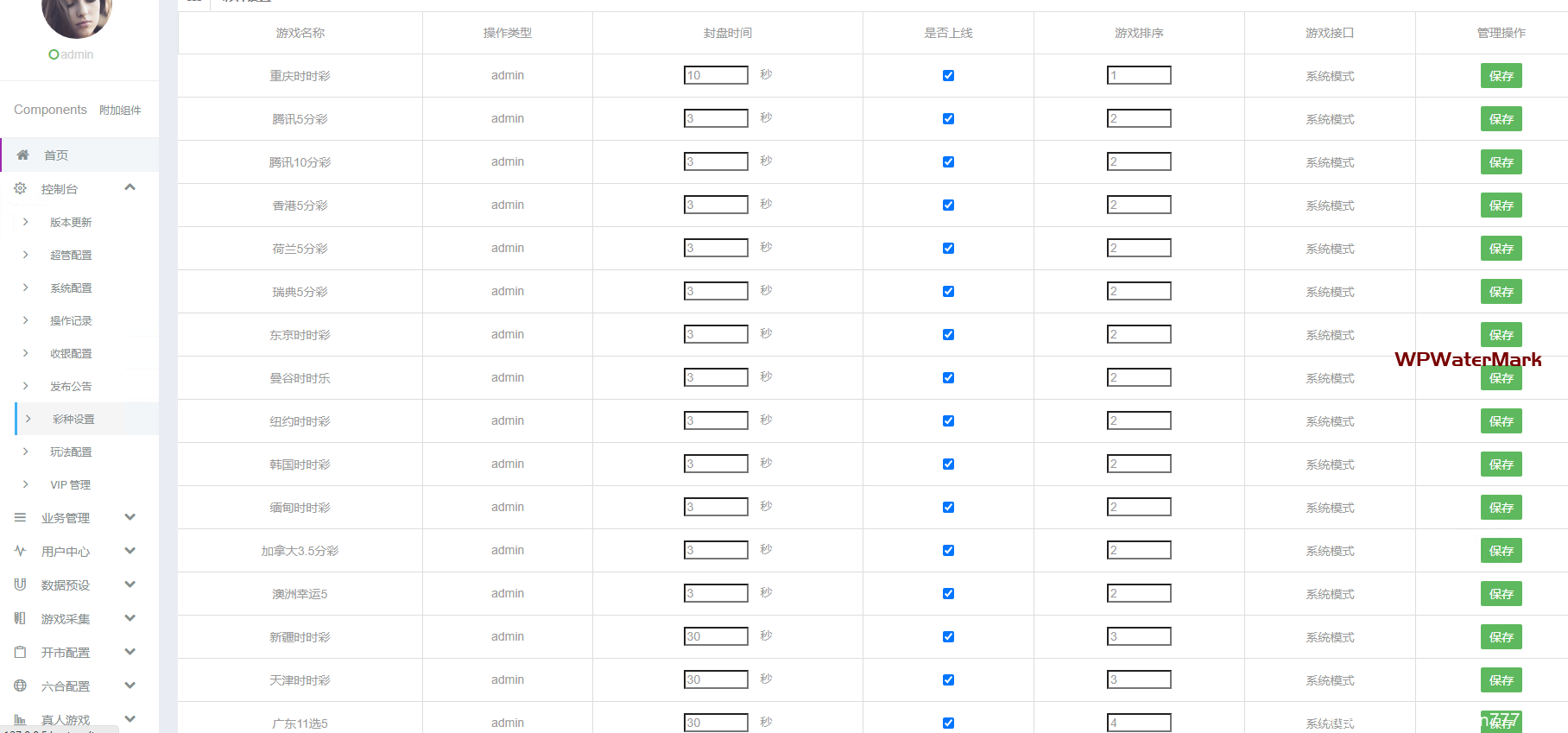Viewport: 1568px width, 733px height.
Task: Open the 彩种设置 submenu item
Action: (x=73, y=420)
